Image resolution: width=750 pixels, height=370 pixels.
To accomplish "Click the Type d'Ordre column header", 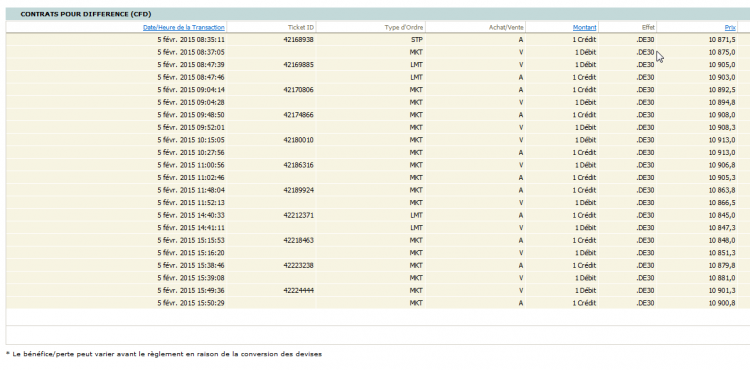I will tap(404, 28).
